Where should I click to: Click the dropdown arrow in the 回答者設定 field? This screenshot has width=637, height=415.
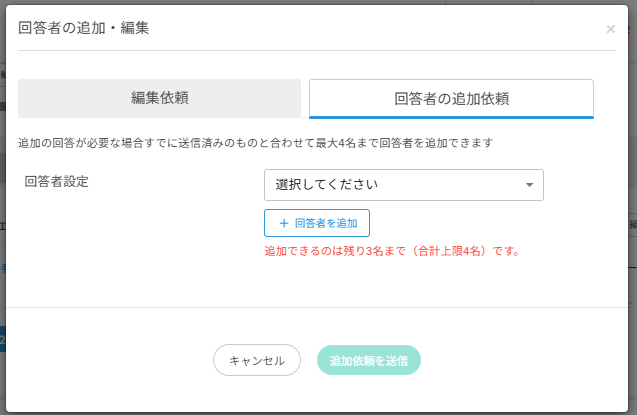[529, 185]
